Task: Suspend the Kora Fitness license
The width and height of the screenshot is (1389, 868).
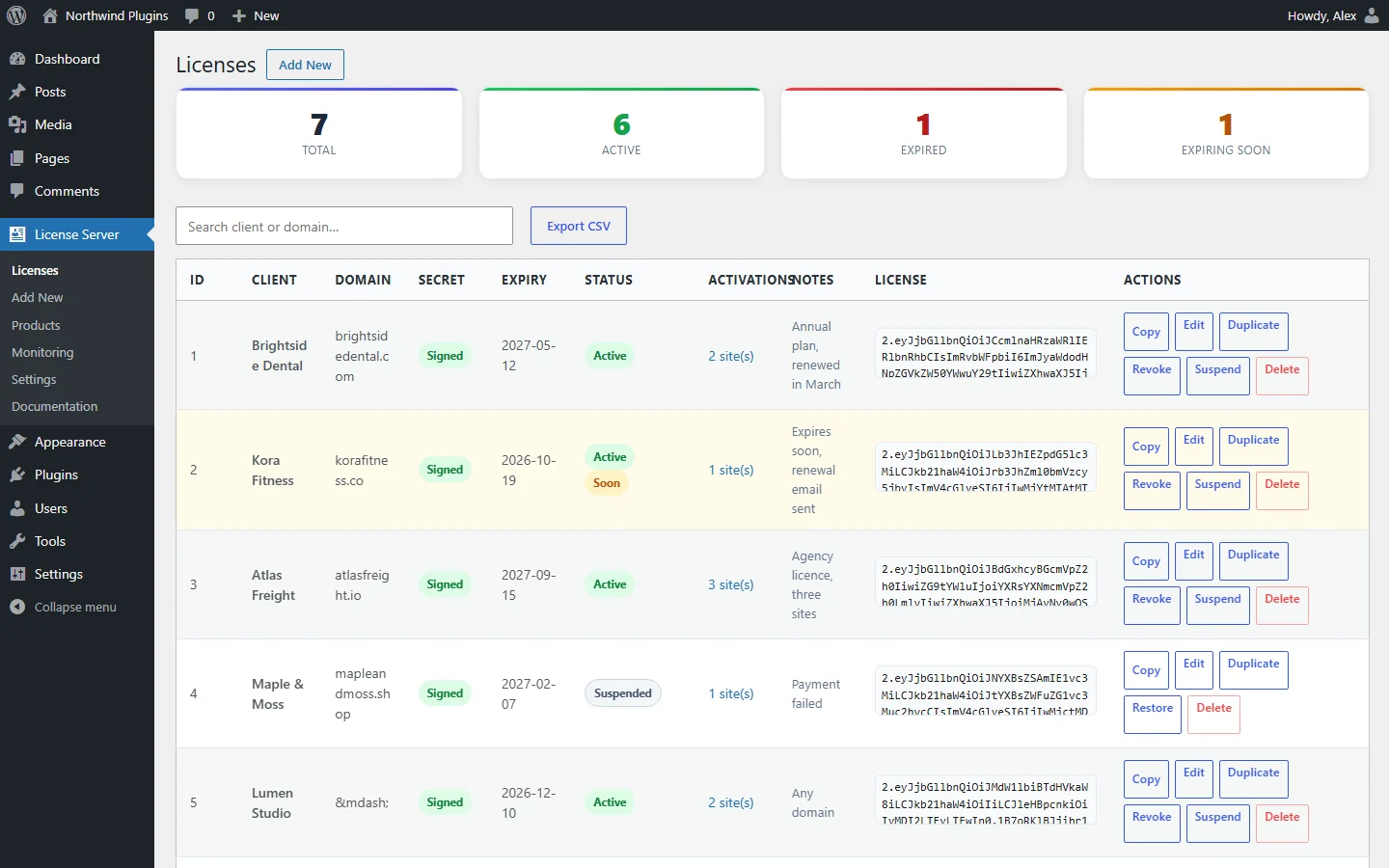Action: [x=1217, y=490]
